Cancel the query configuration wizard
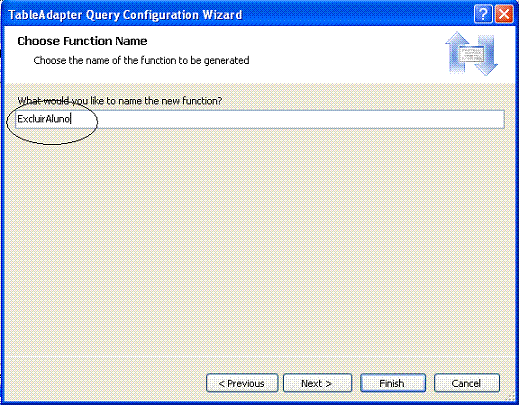 point(467,383)
